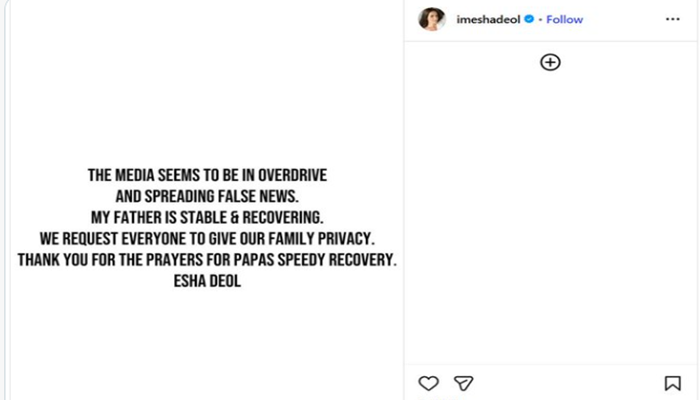Click 'AND SPREADING FALSE NEWS.' text line
Image resolution: width=700 pixels, height=400 pixels.
[x=207, y=197]
